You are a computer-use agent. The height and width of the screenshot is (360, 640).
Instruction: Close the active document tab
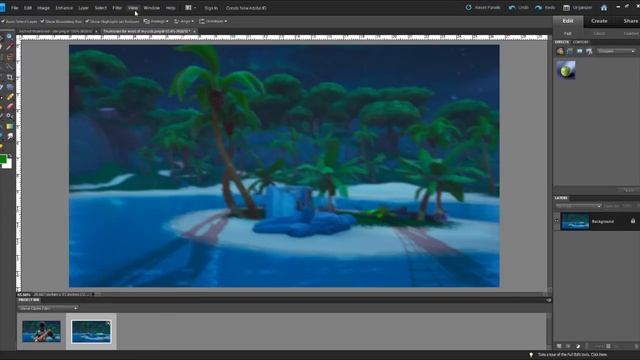pos(194,31)
